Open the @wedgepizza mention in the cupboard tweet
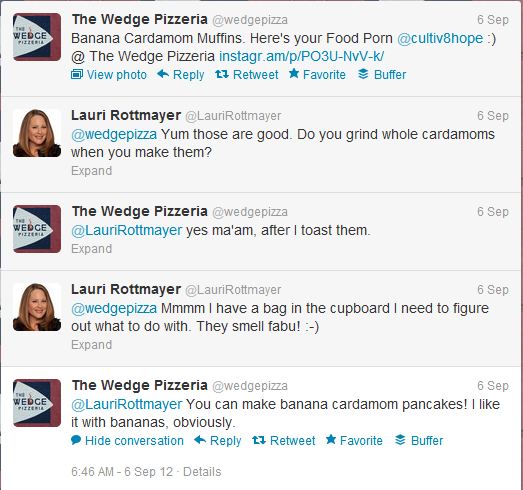Screen dimensions: 523x490 tap(114, 309)
